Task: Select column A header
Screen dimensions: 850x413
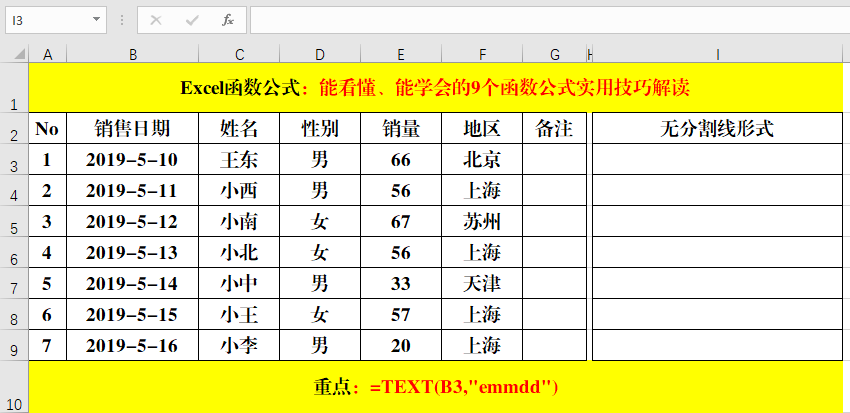Action: point(48,54)
